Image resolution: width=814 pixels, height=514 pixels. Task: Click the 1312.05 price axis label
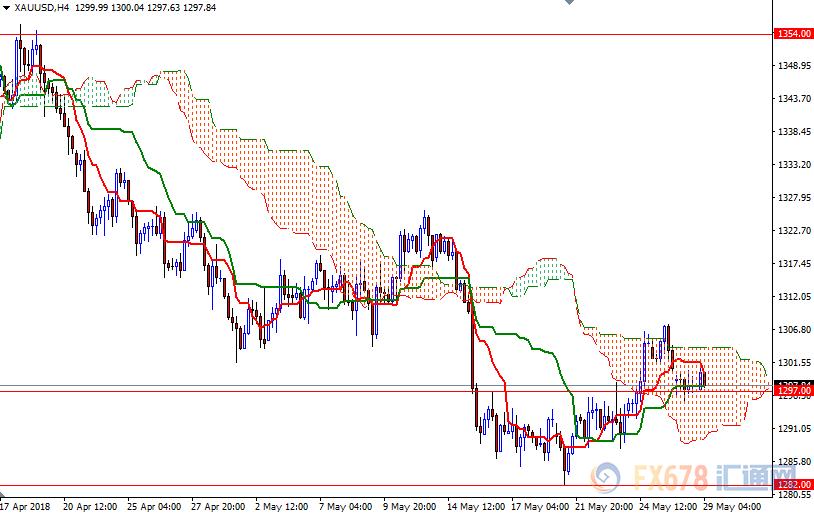(793, 297)
